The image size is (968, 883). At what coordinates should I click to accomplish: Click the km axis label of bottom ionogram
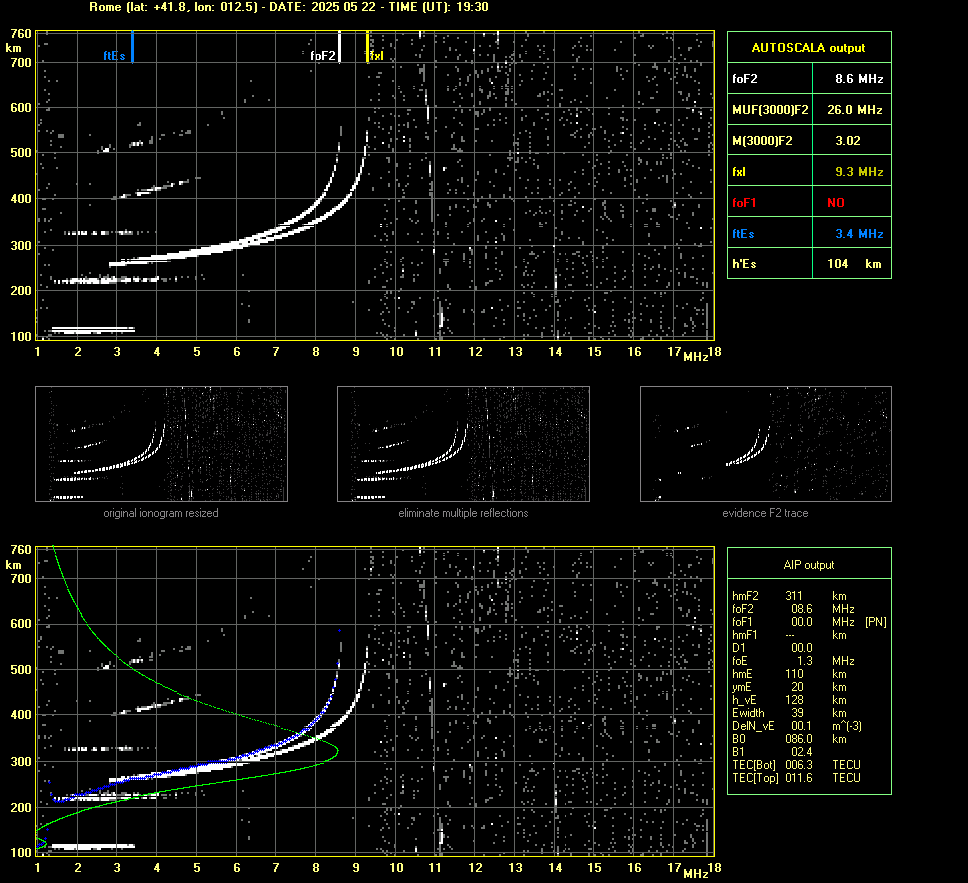click(14, 564)
